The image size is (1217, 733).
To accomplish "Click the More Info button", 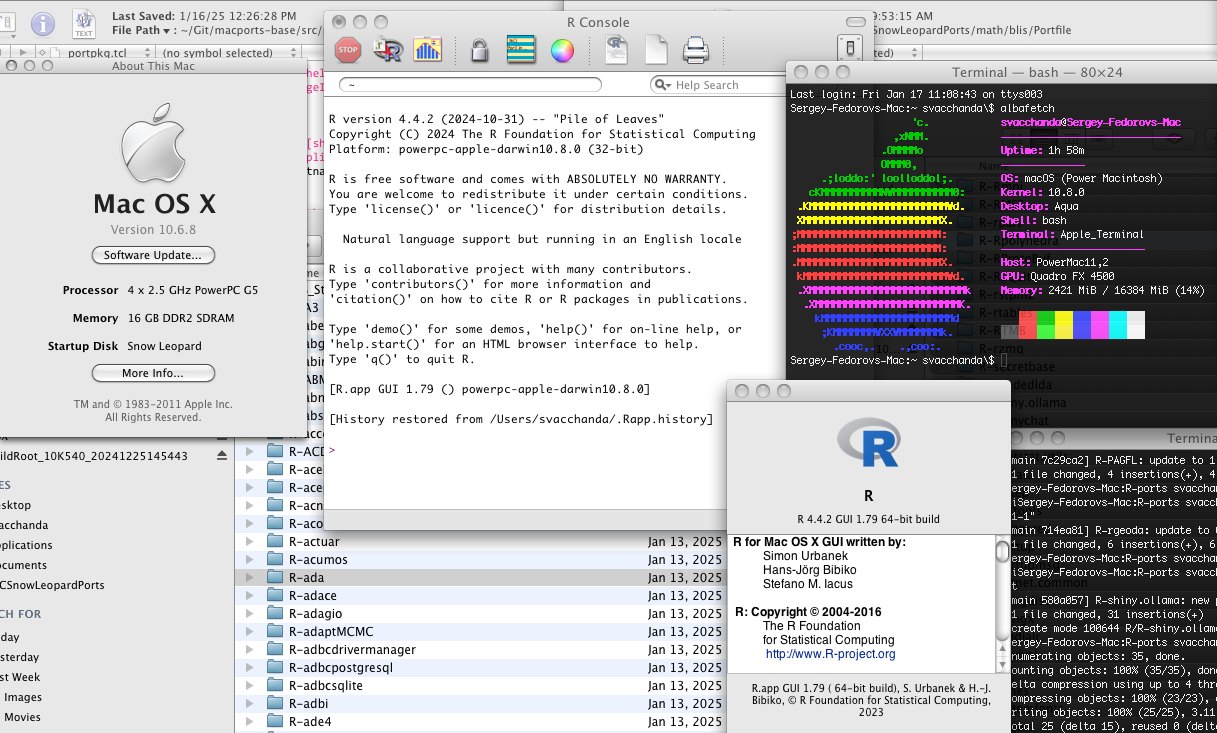I will tap(153, 373).
